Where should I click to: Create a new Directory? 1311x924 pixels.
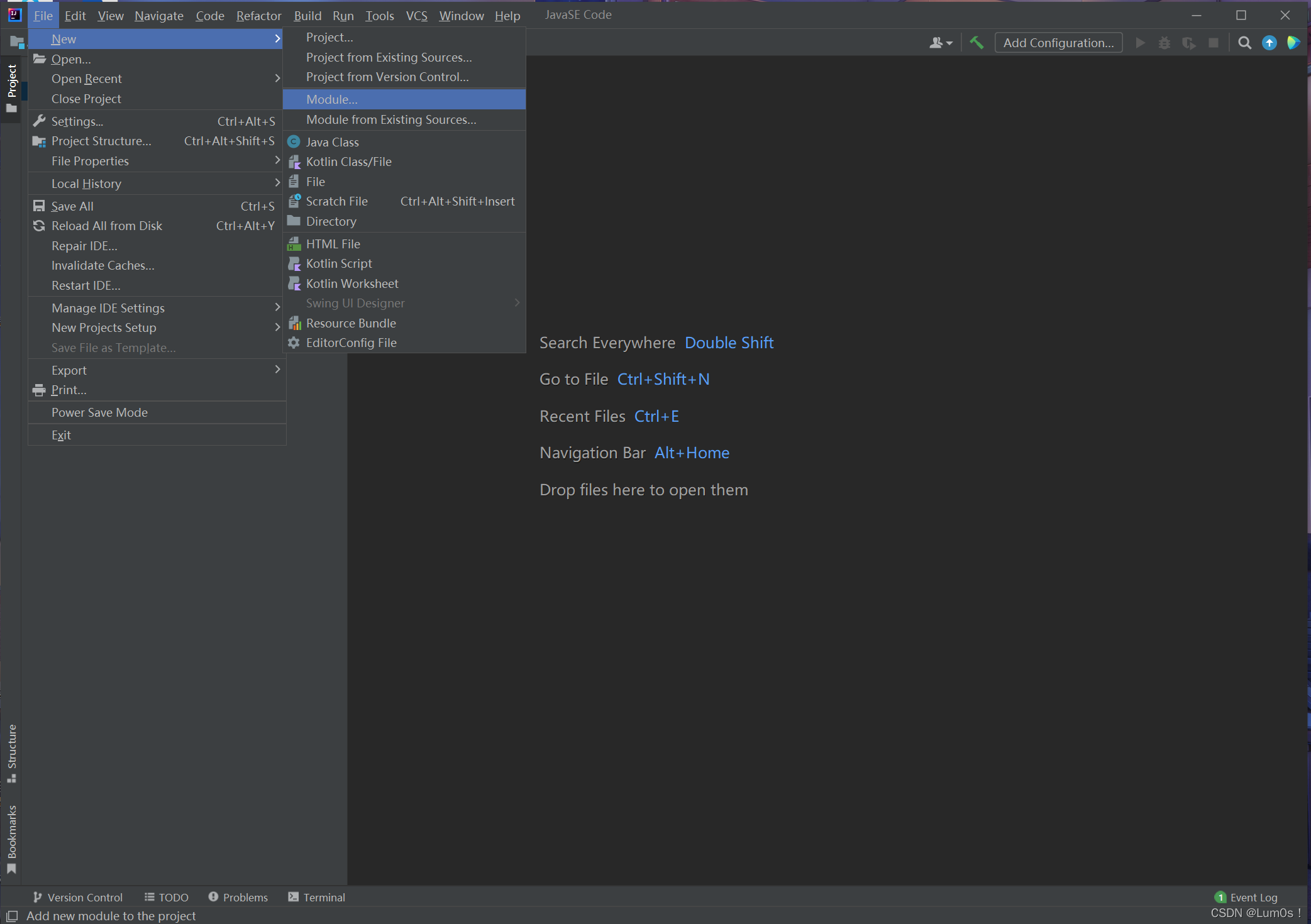click(404, 221)
